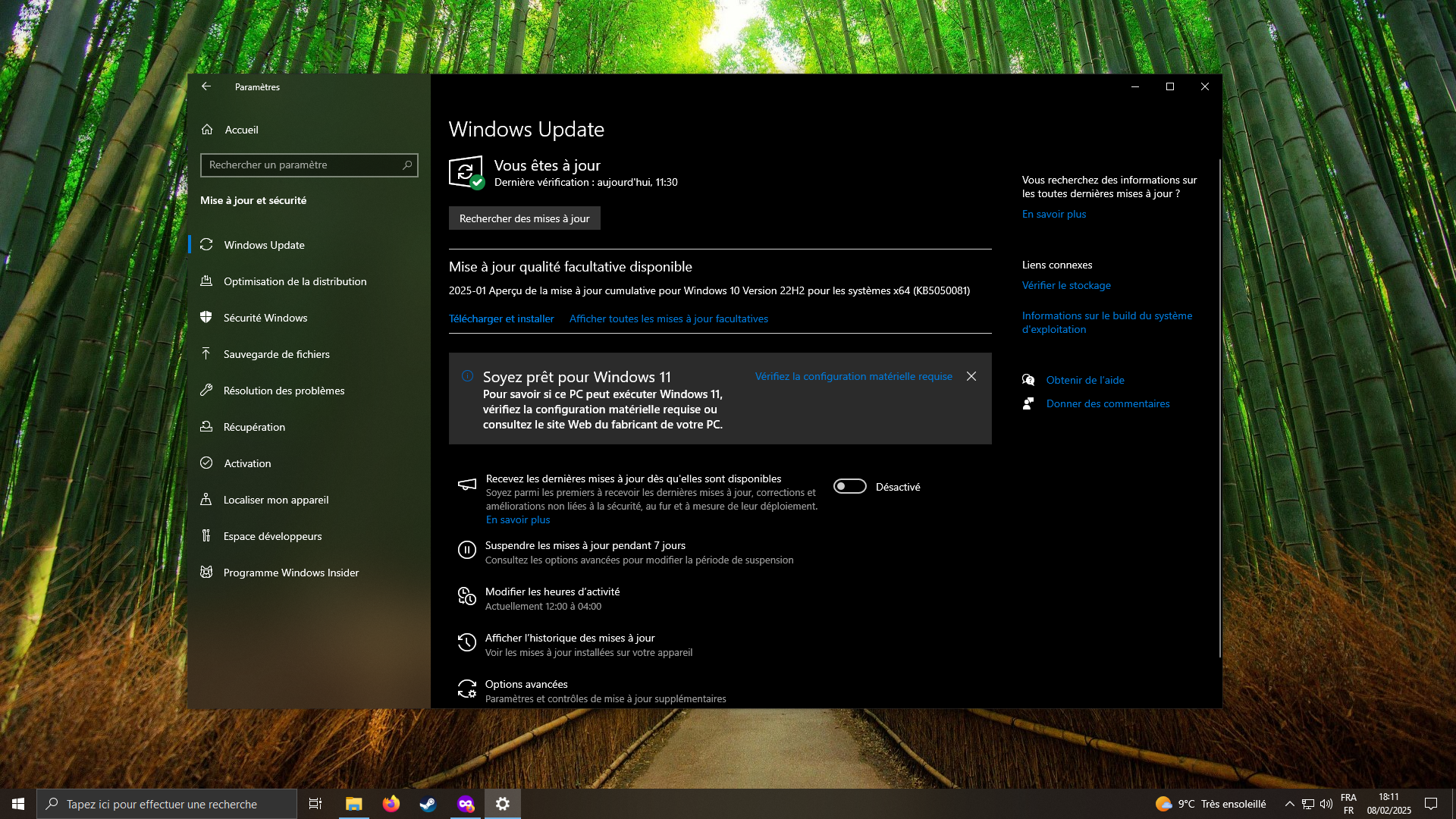Click Suspendre les mises à jour pendant 7 jours
The image size is (1456, 819).
[585, 545]
